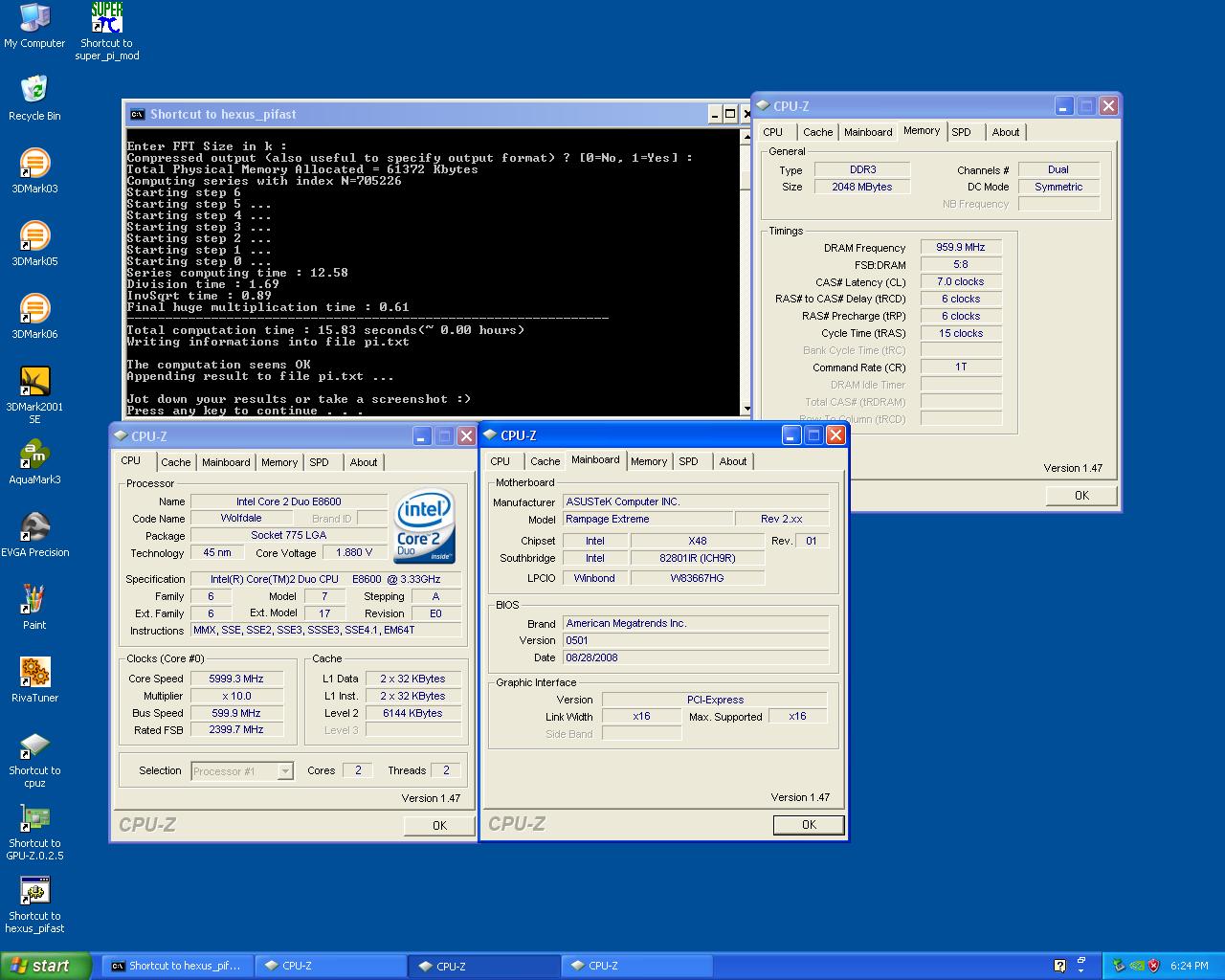The width and height of the screenshot is (1225, 980).
Task: Activate the first CPU-Z taskbar button
Action: click(x=330, y=966)
